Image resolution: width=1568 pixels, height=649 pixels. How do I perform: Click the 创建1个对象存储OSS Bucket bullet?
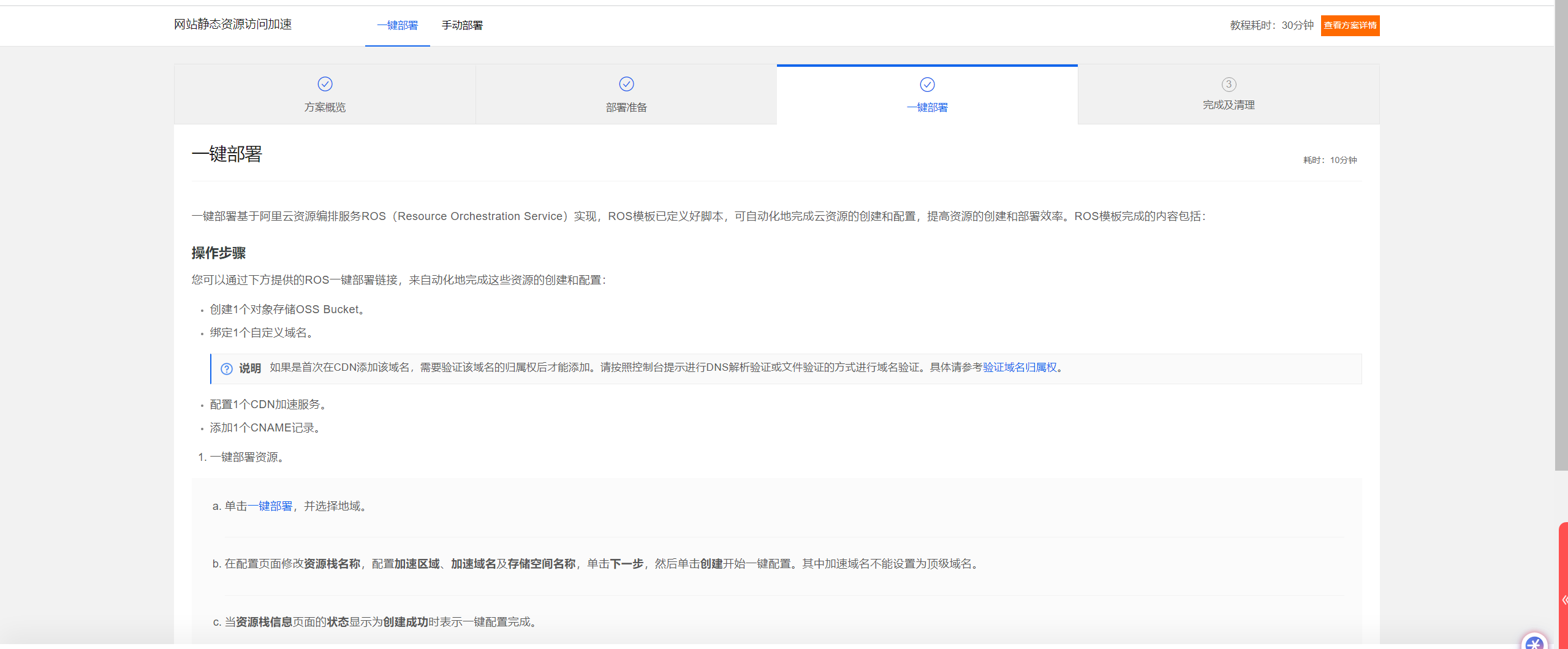point(289,309)
